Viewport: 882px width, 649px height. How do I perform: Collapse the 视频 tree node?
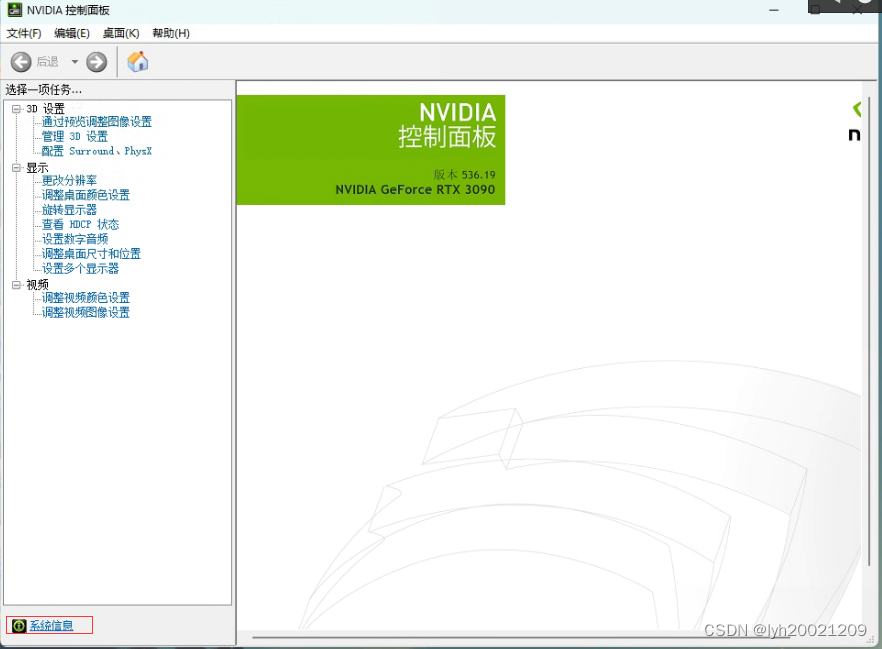(x=17, y=285)
